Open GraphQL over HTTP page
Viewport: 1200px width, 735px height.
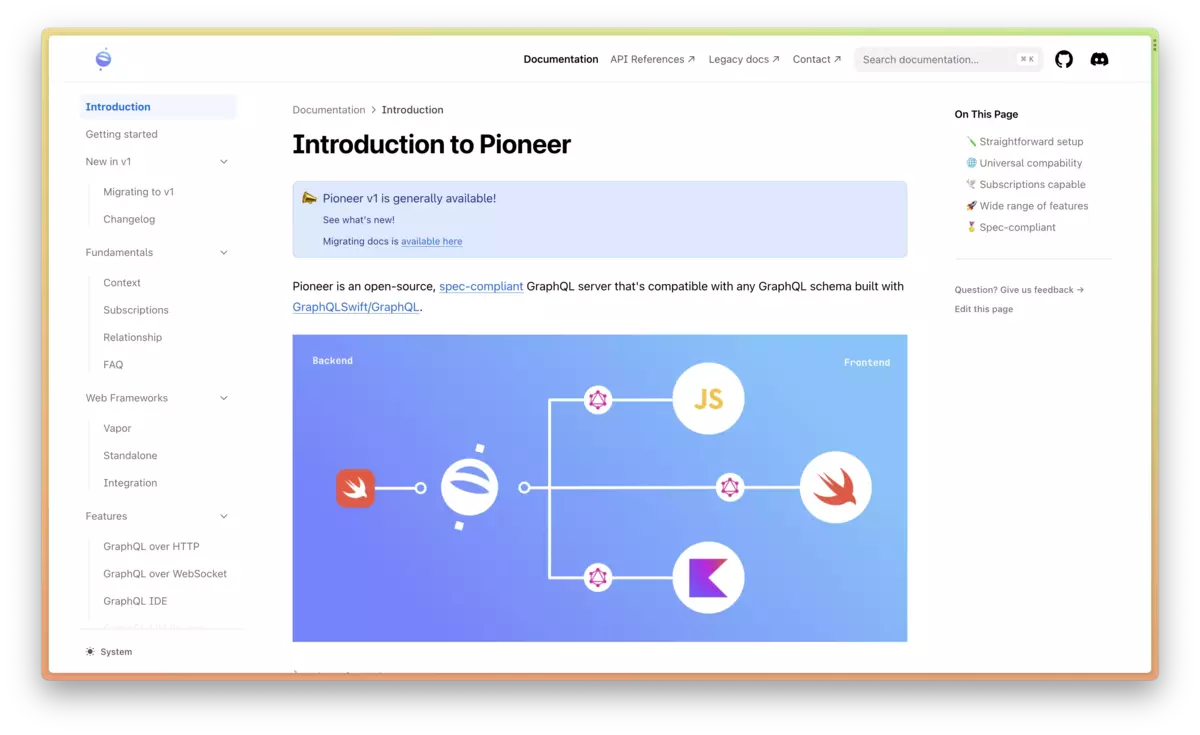[x=151, y=547]
